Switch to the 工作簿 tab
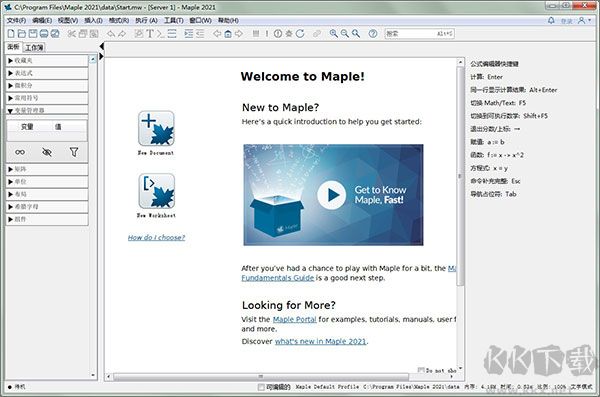Screen dimensions: 600x397 coord(34,47)
